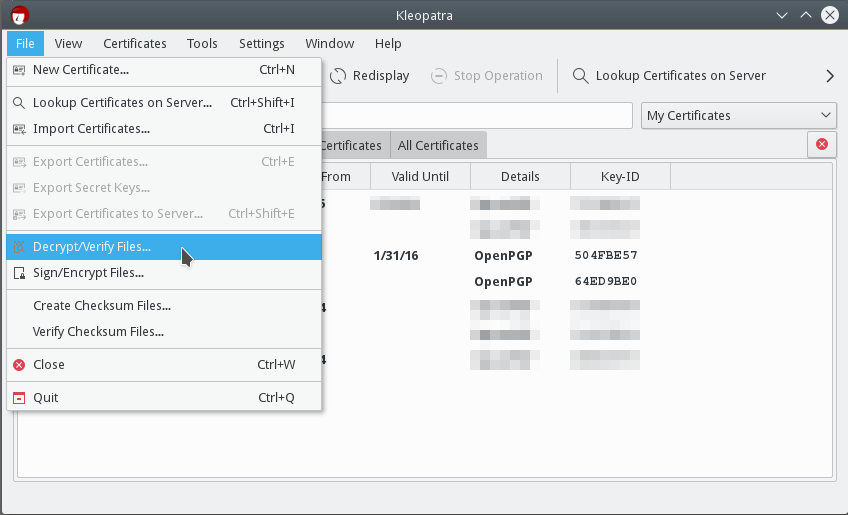The width and height of the screenshot is (848, 515).
Task: Select Decrypt/Verify Files menu entry
Action: 92,247
